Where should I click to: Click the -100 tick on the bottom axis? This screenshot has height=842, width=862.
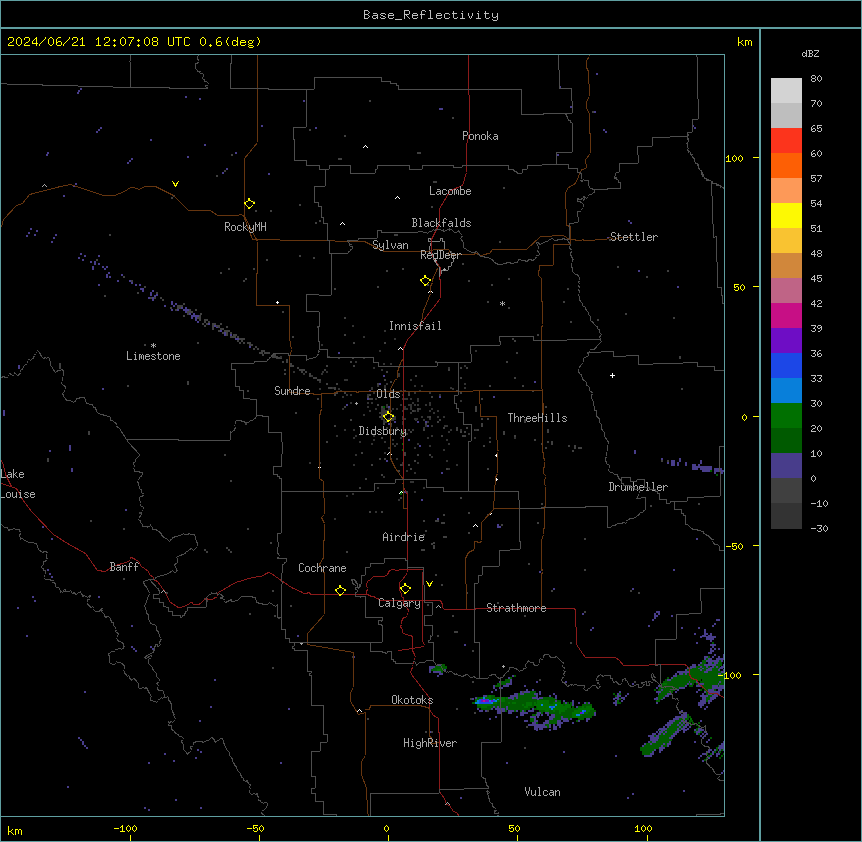pos(125,828)
